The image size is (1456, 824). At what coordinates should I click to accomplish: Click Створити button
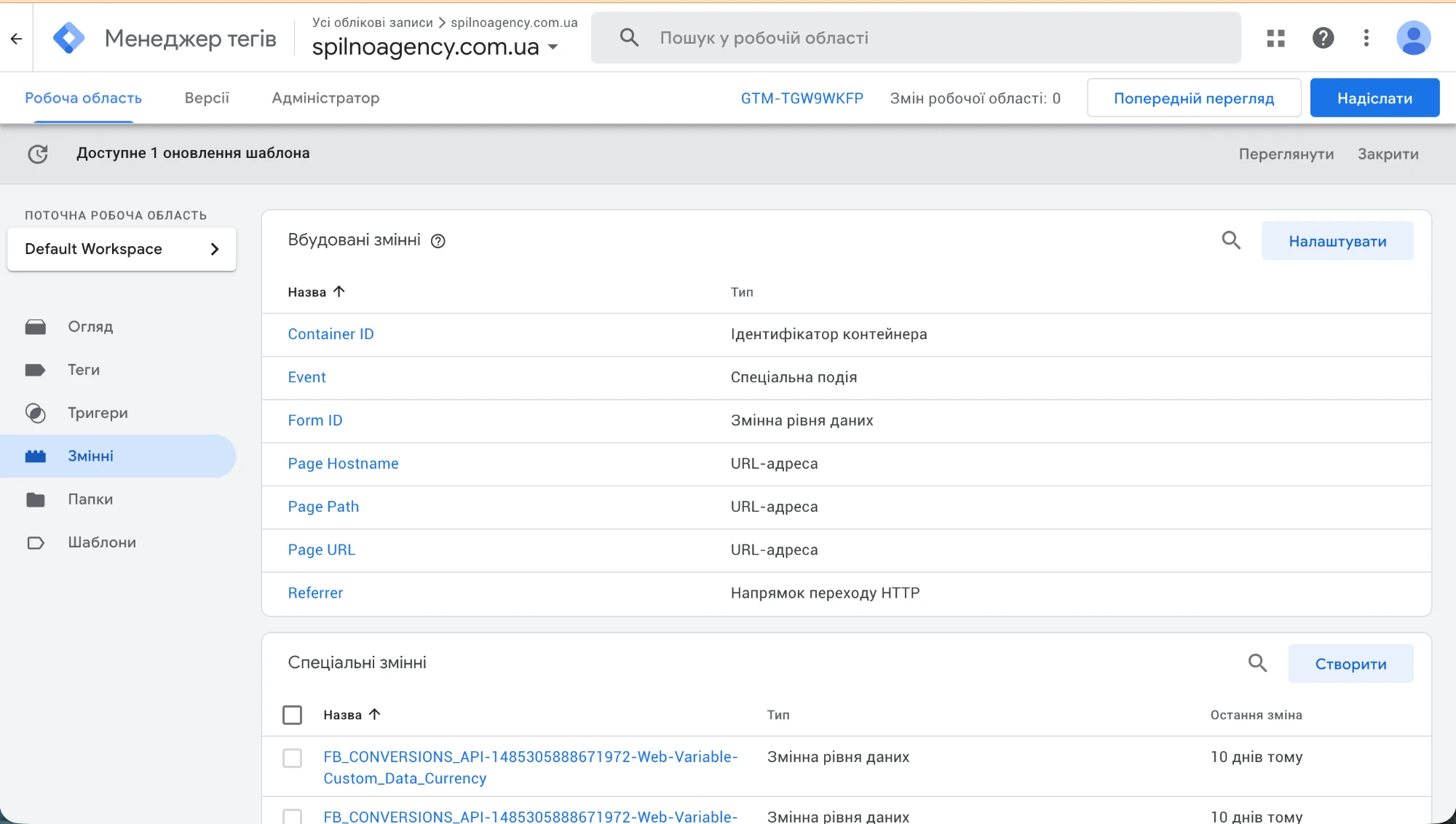1350,664
